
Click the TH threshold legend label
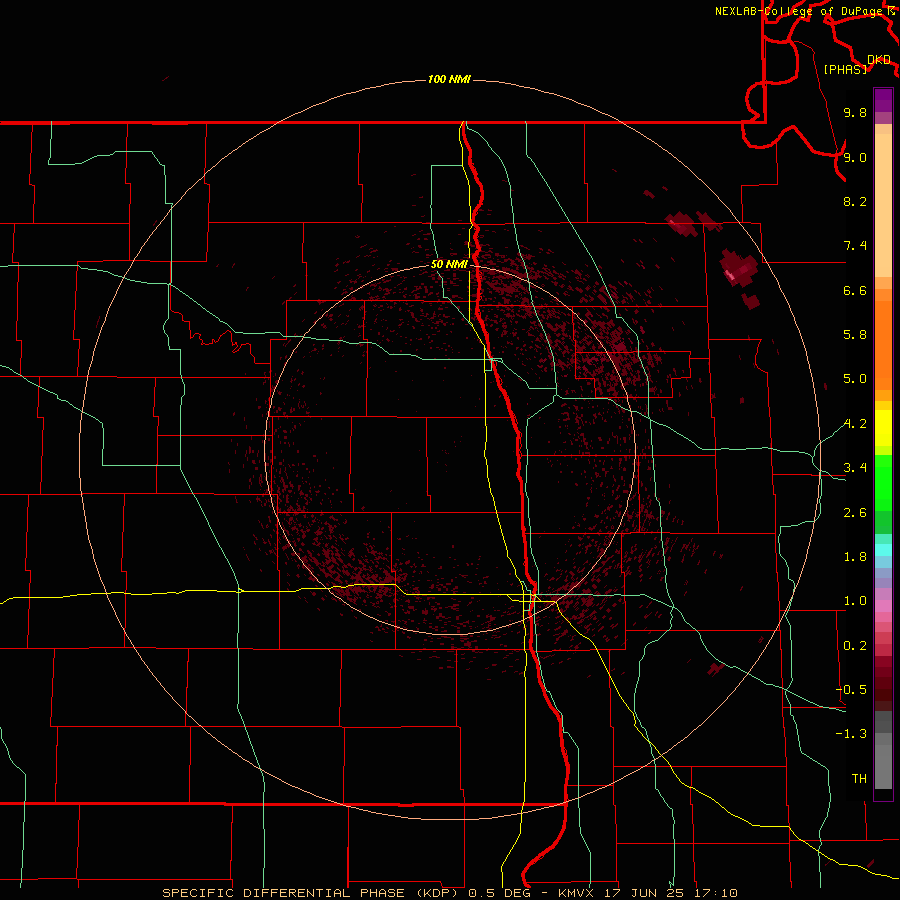(859, 779)
